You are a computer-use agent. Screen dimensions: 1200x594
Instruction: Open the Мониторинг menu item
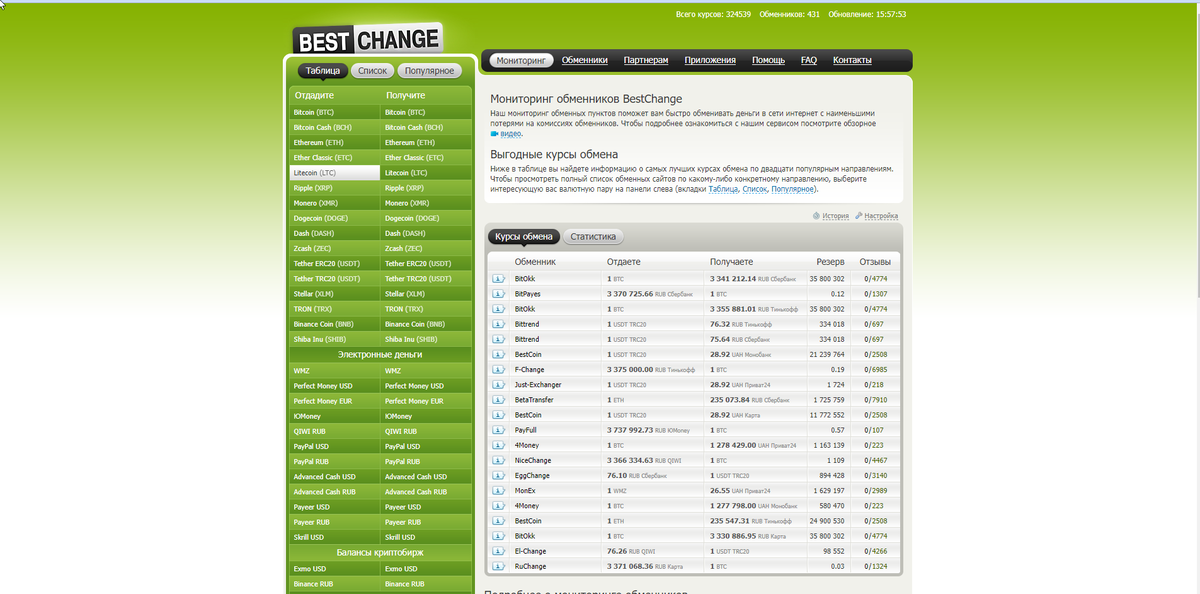tap(522, 60)
